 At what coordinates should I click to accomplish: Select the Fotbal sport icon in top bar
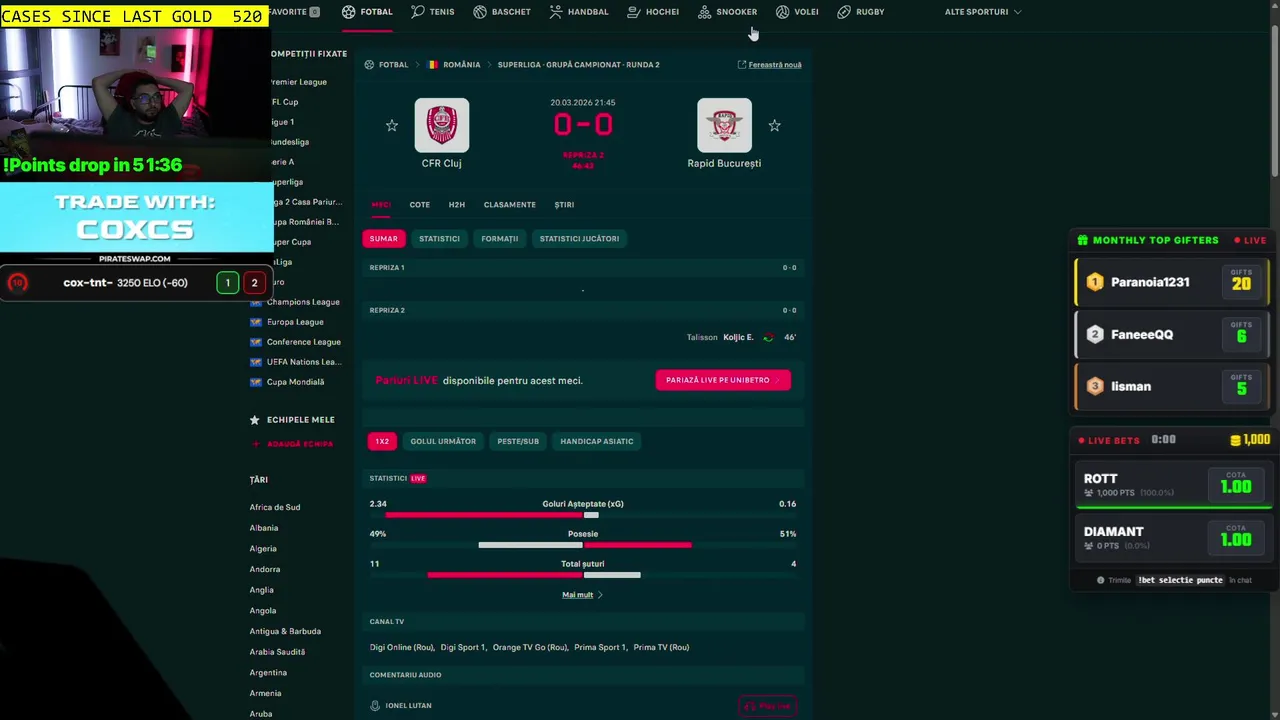click(x=348, y=12)
